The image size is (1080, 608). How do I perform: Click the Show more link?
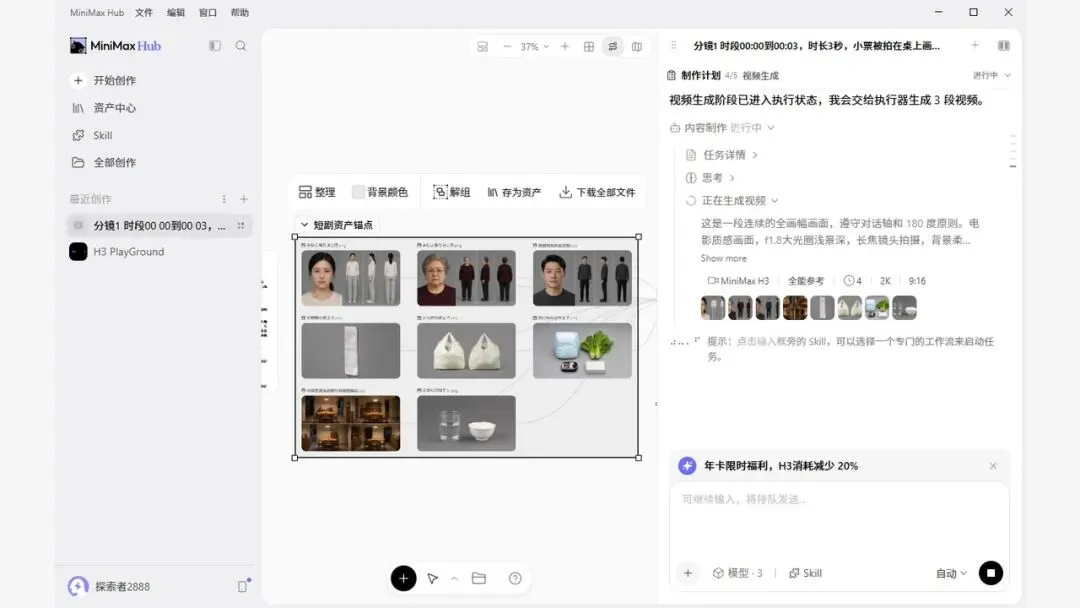point(723,258)
